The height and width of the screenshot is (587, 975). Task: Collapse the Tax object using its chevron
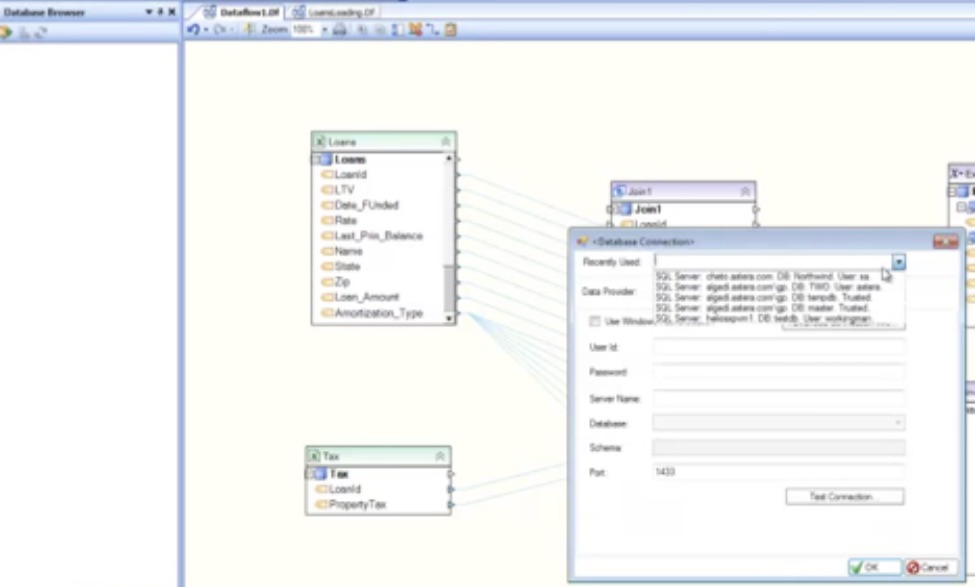pyautogui.click(x=439, y=456)
